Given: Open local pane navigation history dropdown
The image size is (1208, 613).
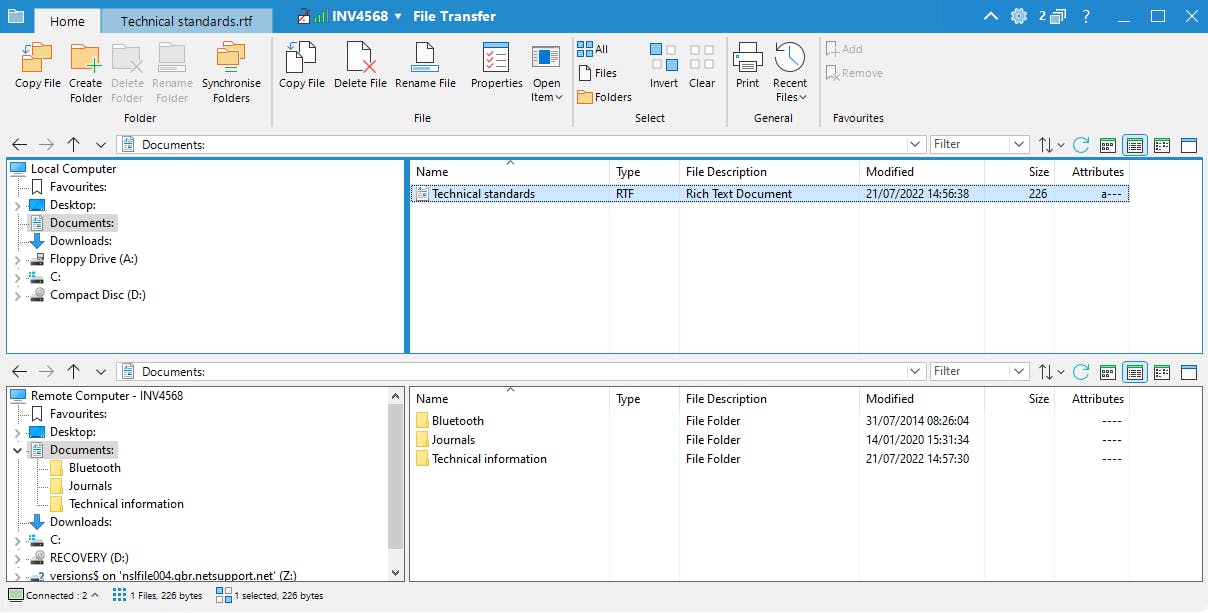Looking at the screenshot, I should [101, 145].
